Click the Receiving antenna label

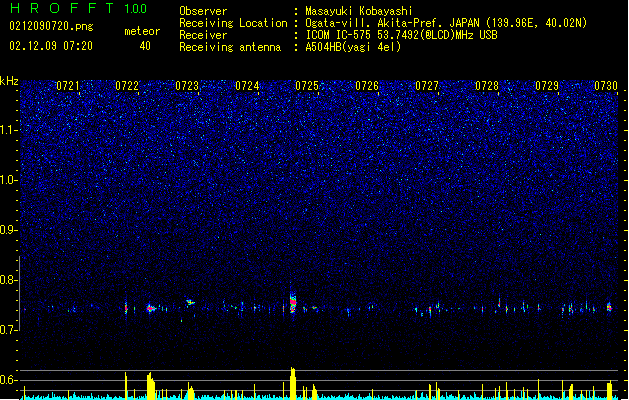pyautogui.click(x=230, y=47)
